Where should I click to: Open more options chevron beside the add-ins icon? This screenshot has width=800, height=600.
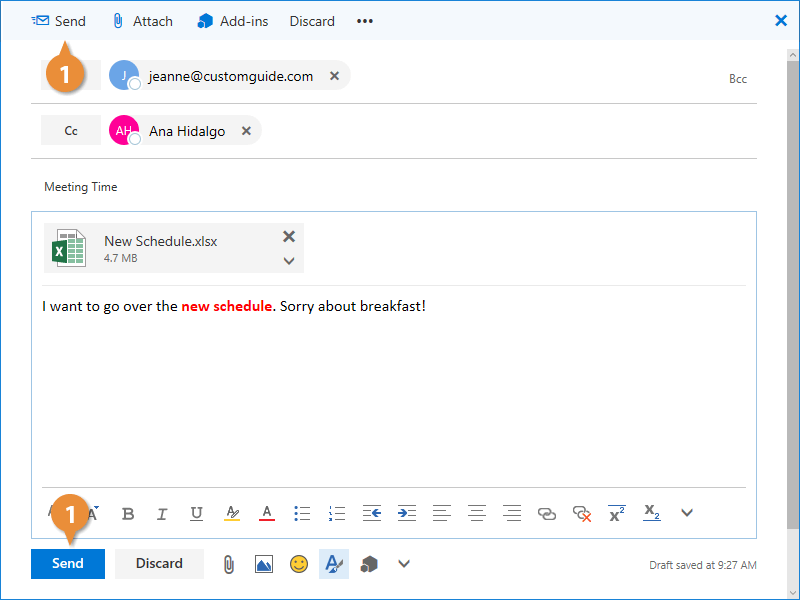pyautogui.click(x=404, y=564)
